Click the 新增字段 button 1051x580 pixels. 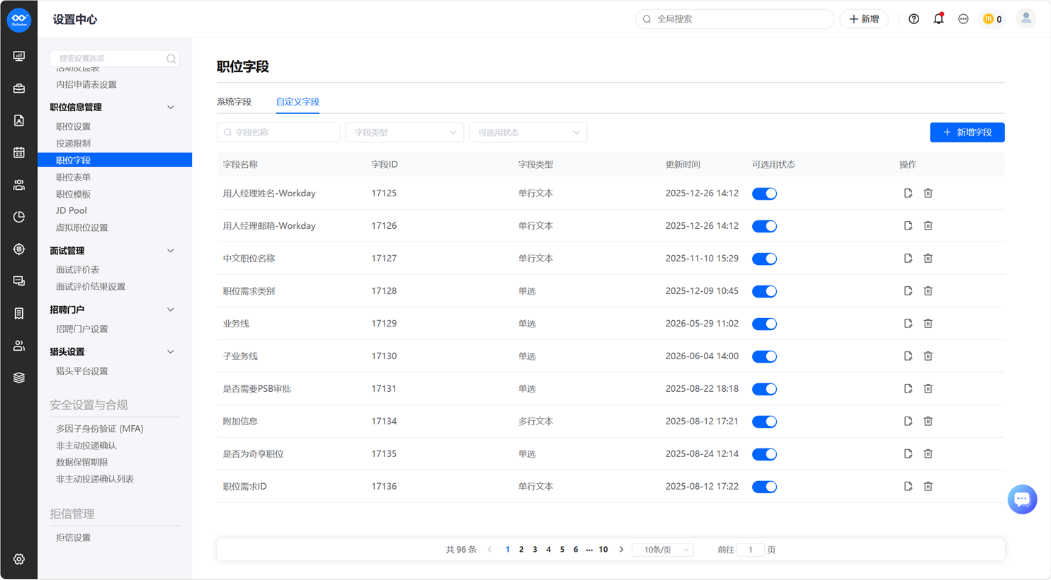[x=967, y=132]
